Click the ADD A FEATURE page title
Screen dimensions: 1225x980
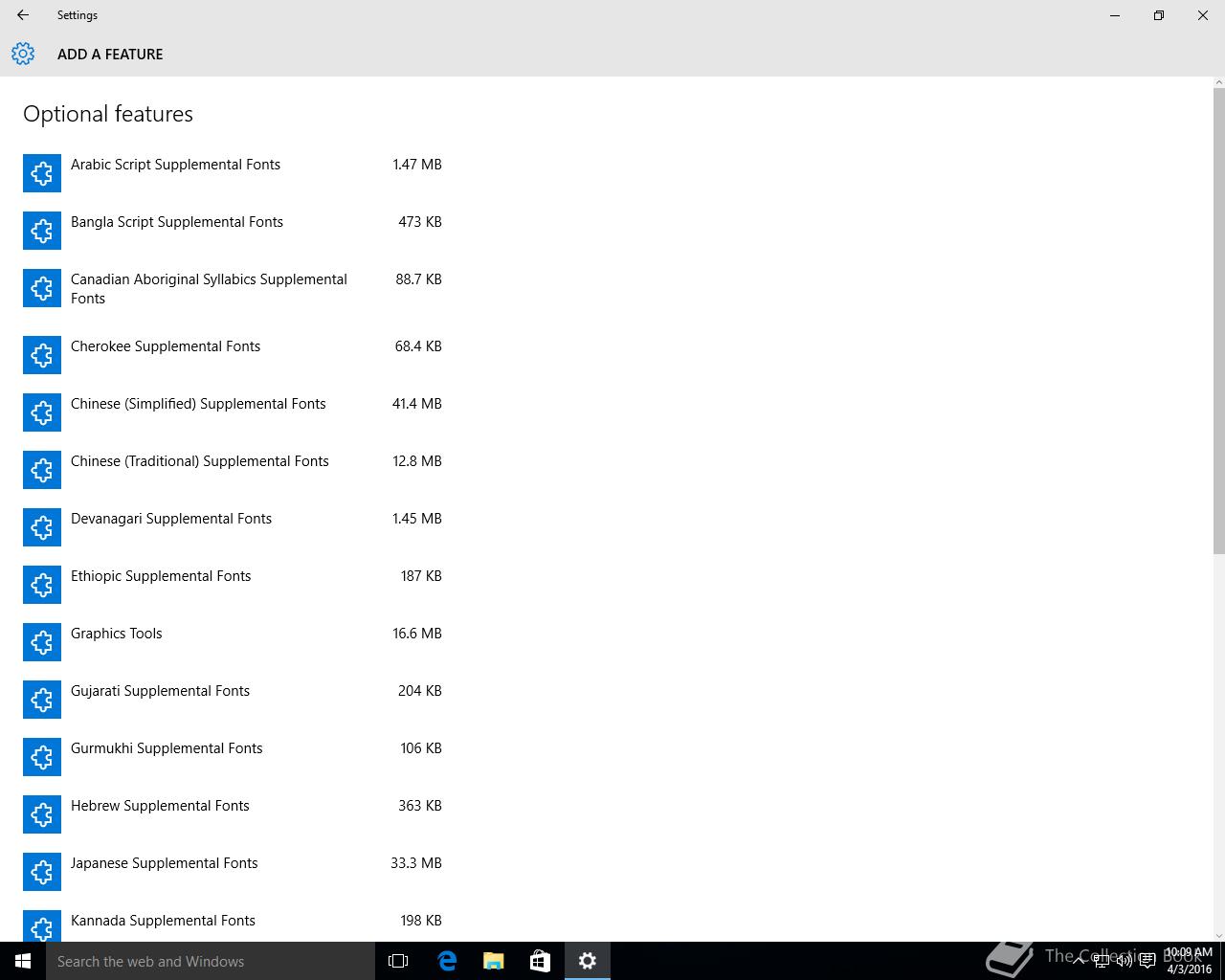[110, 55]
